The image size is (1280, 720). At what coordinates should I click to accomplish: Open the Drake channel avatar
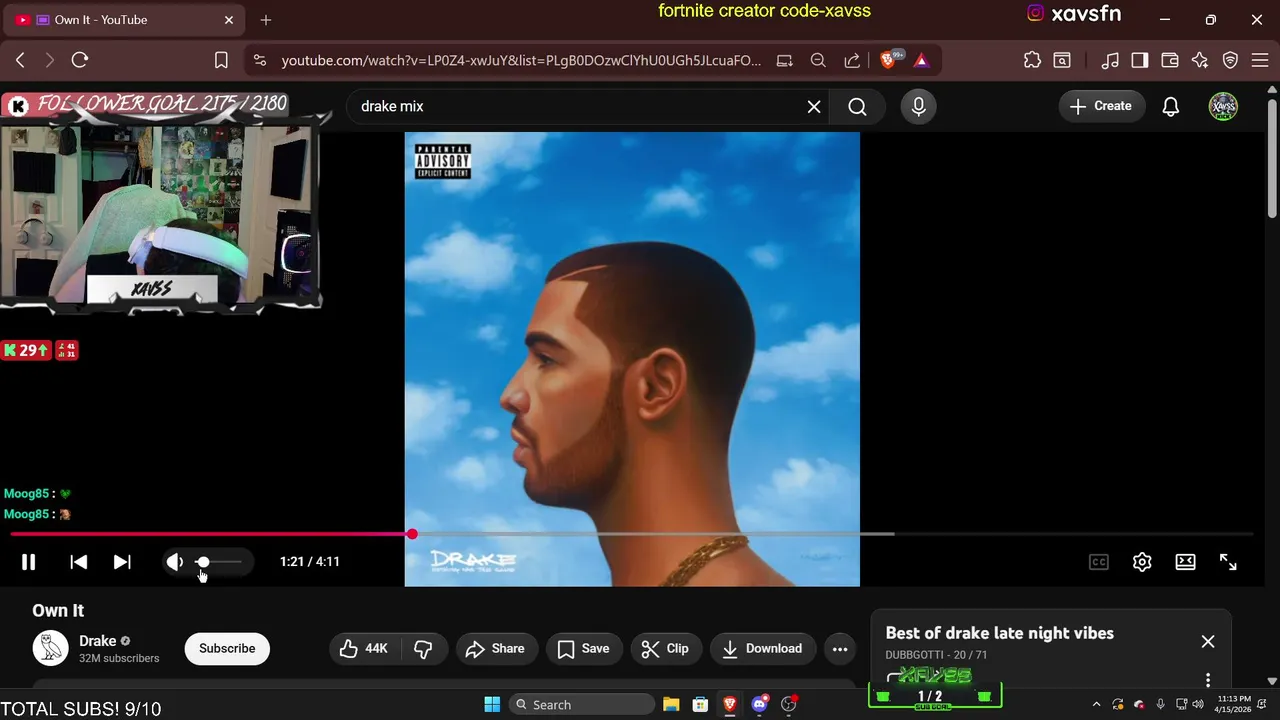50,649
